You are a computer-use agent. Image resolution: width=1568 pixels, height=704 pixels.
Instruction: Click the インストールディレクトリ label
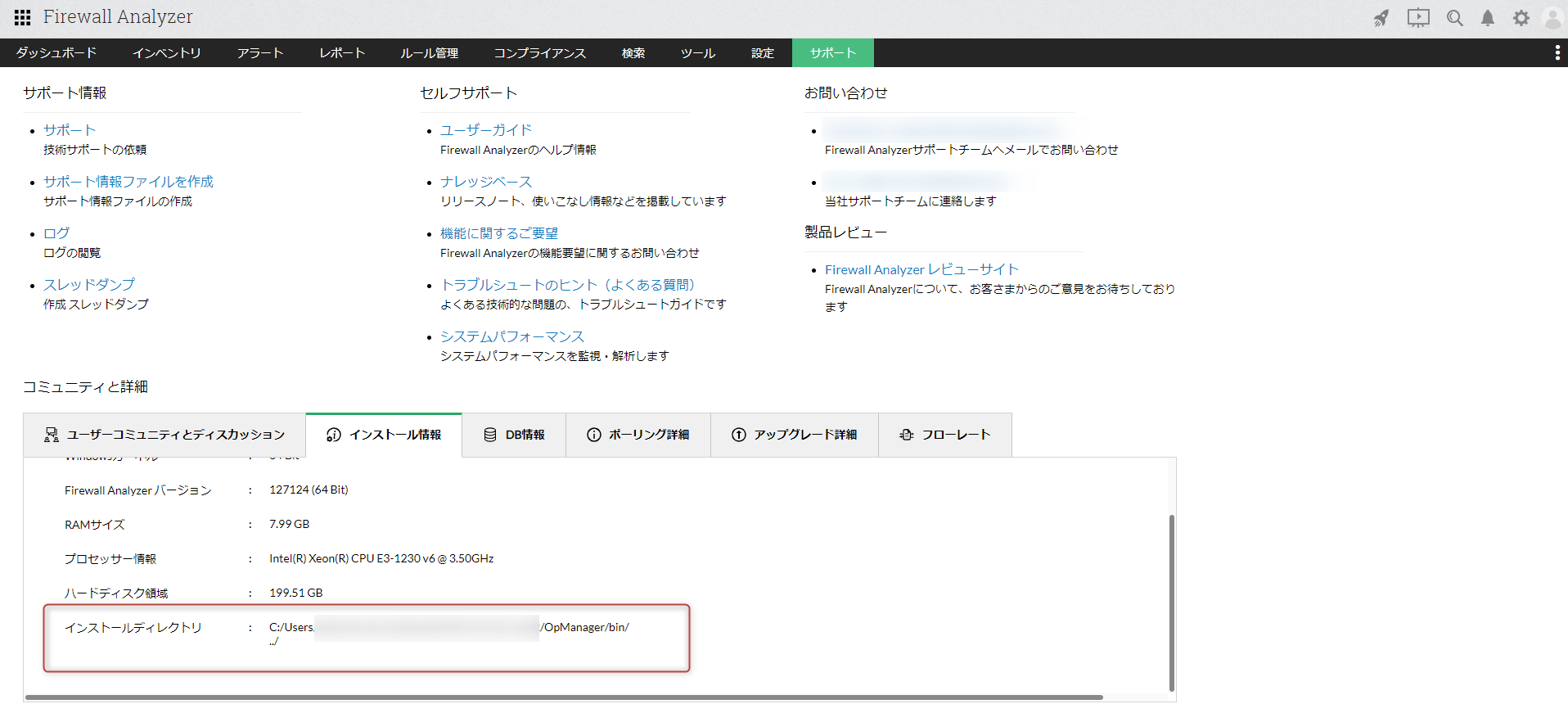(x=133, y=628)
